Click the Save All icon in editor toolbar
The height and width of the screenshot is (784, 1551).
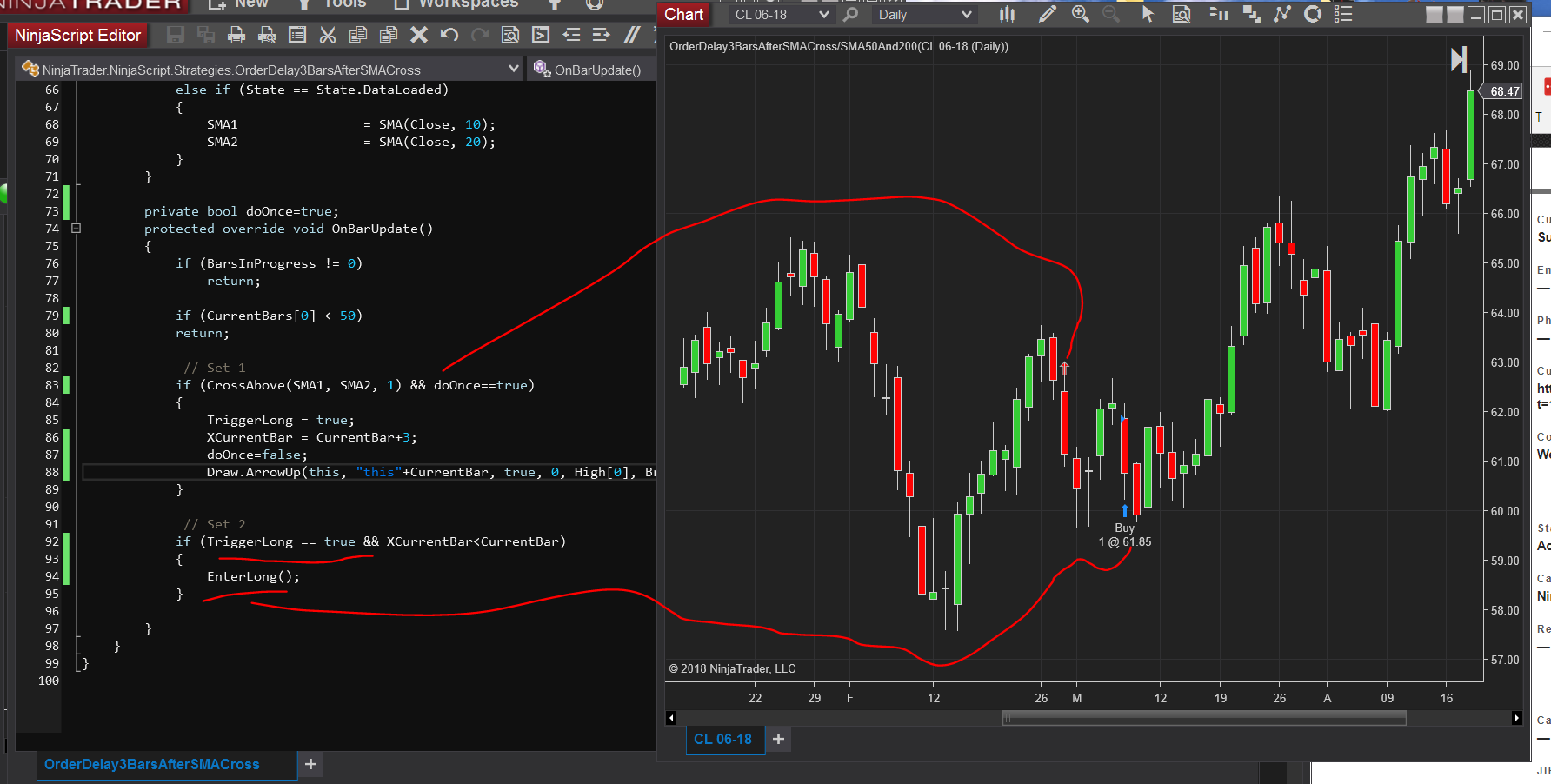click(206, 35)
